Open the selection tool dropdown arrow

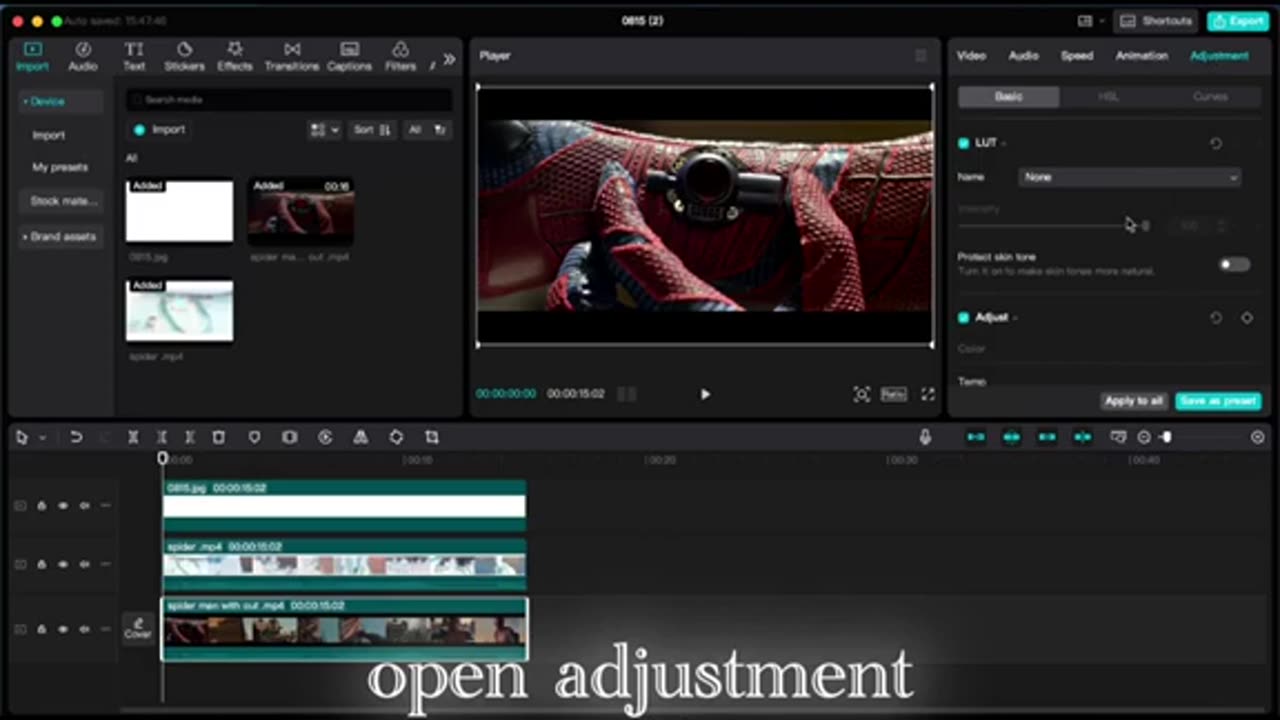point(42,438)
